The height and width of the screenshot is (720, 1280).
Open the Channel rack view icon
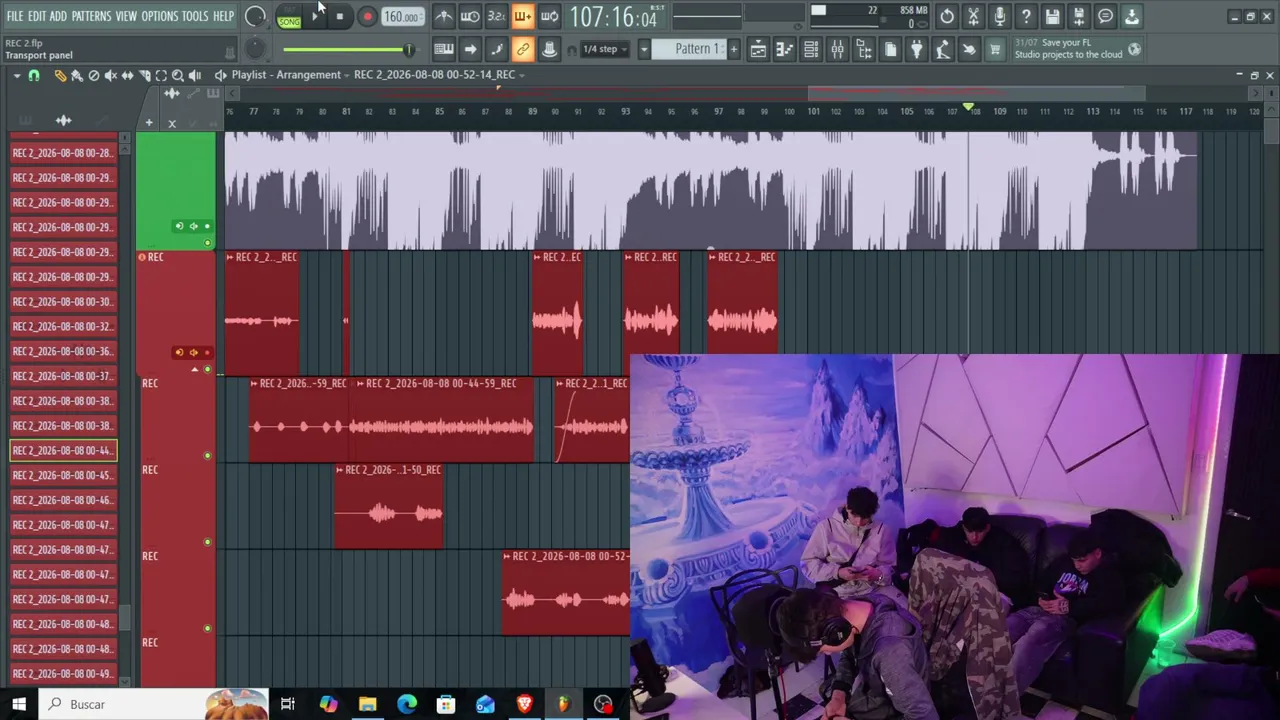coord(811,49)
